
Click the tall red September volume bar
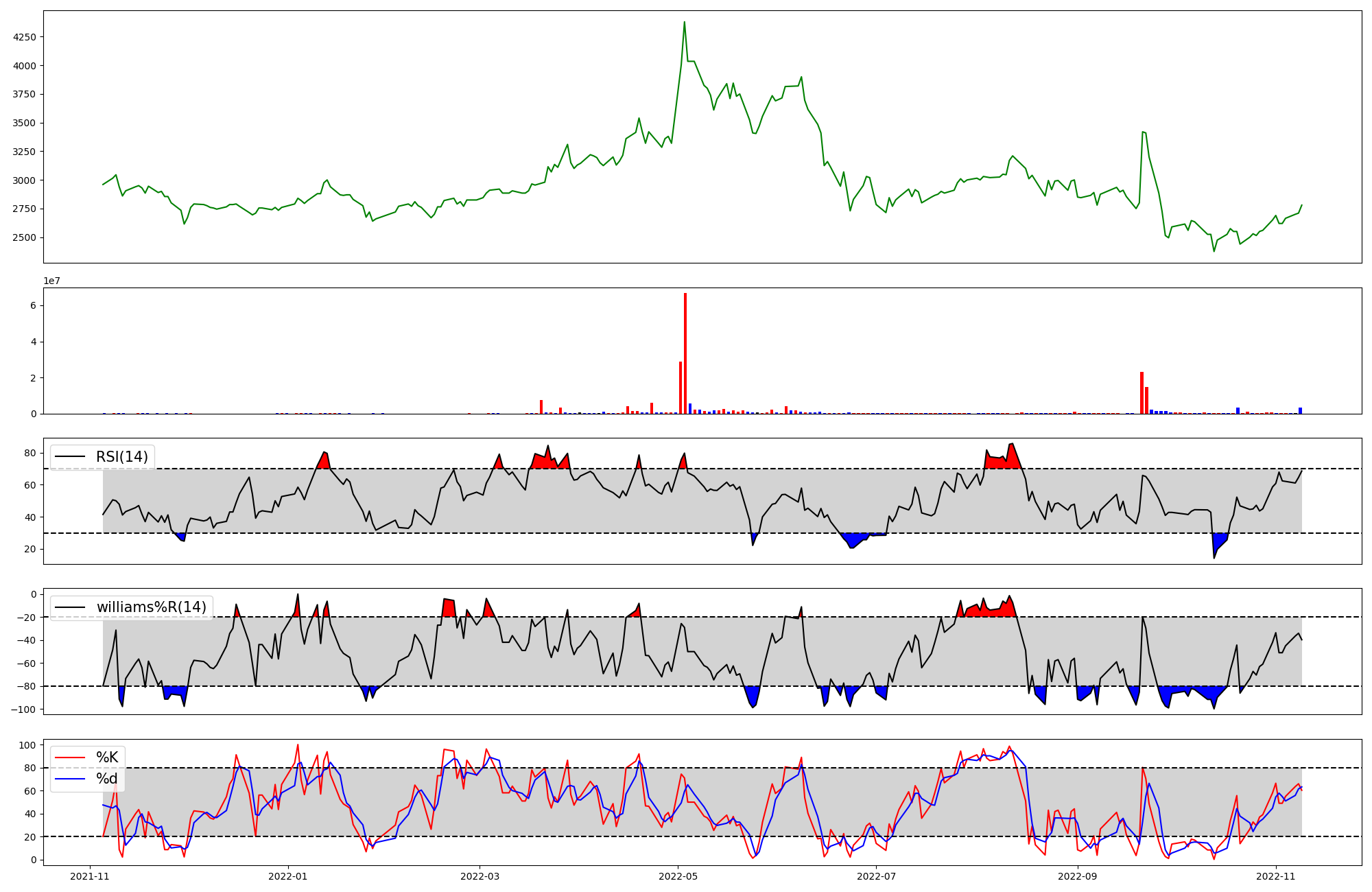1142,392
